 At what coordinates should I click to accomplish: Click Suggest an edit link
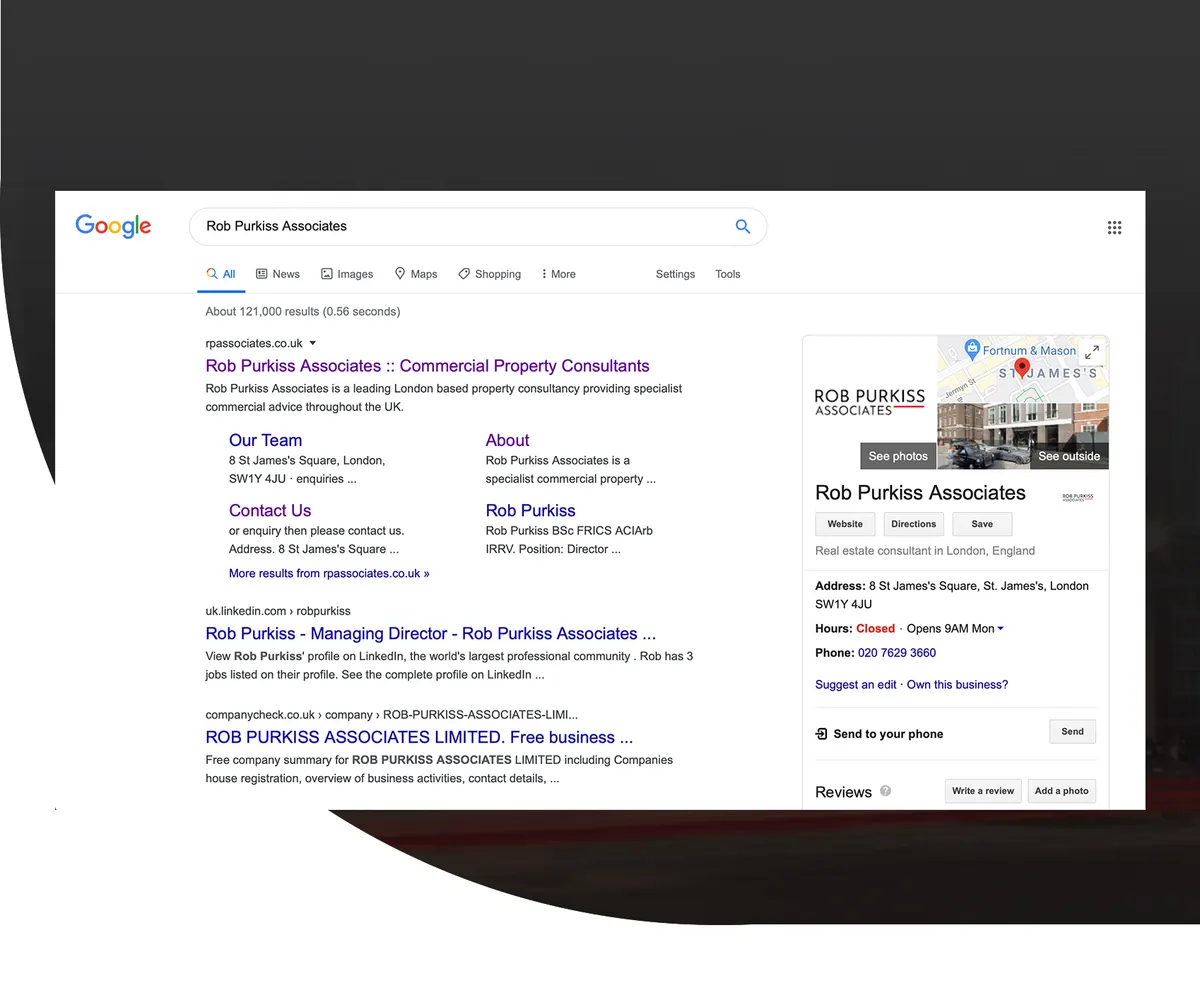point(856,685)
